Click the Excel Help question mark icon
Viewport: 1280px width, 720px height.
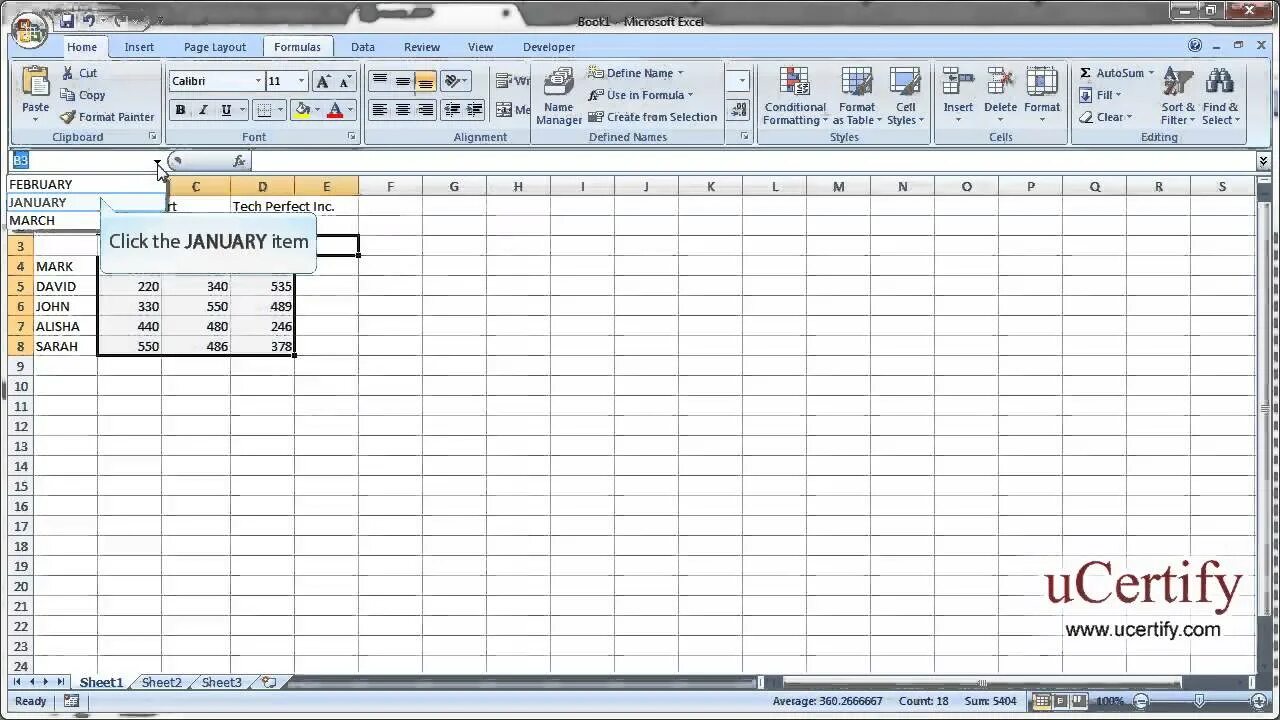pos(1195,46)
